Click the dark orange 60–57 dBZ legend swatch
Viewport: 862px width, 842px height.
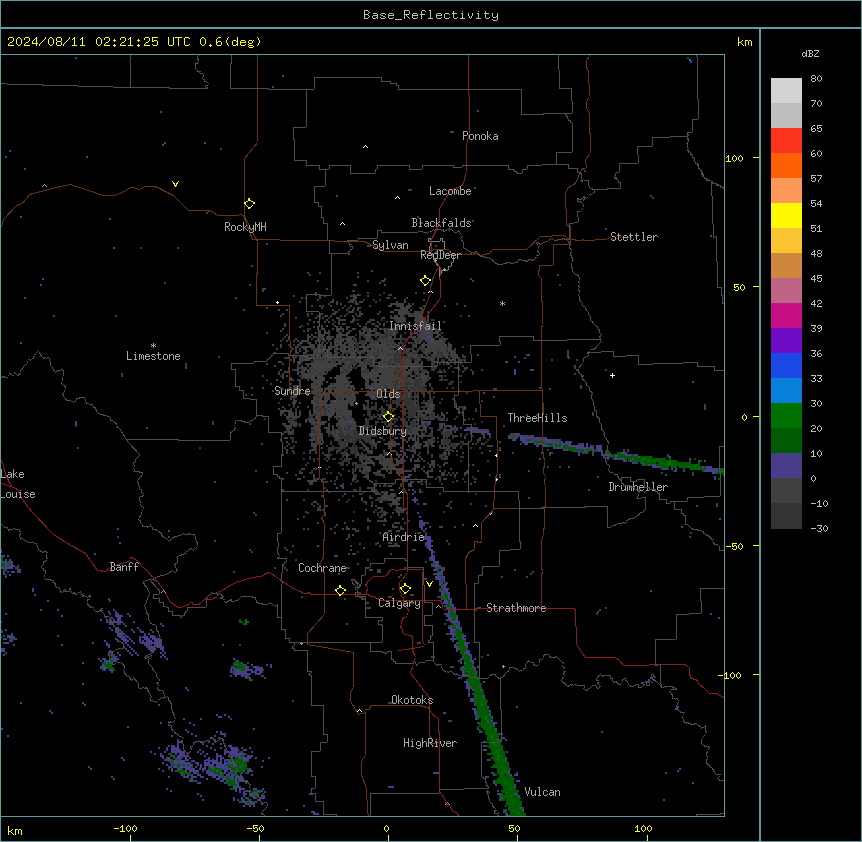pyautogui.click(x=786, y=165)
